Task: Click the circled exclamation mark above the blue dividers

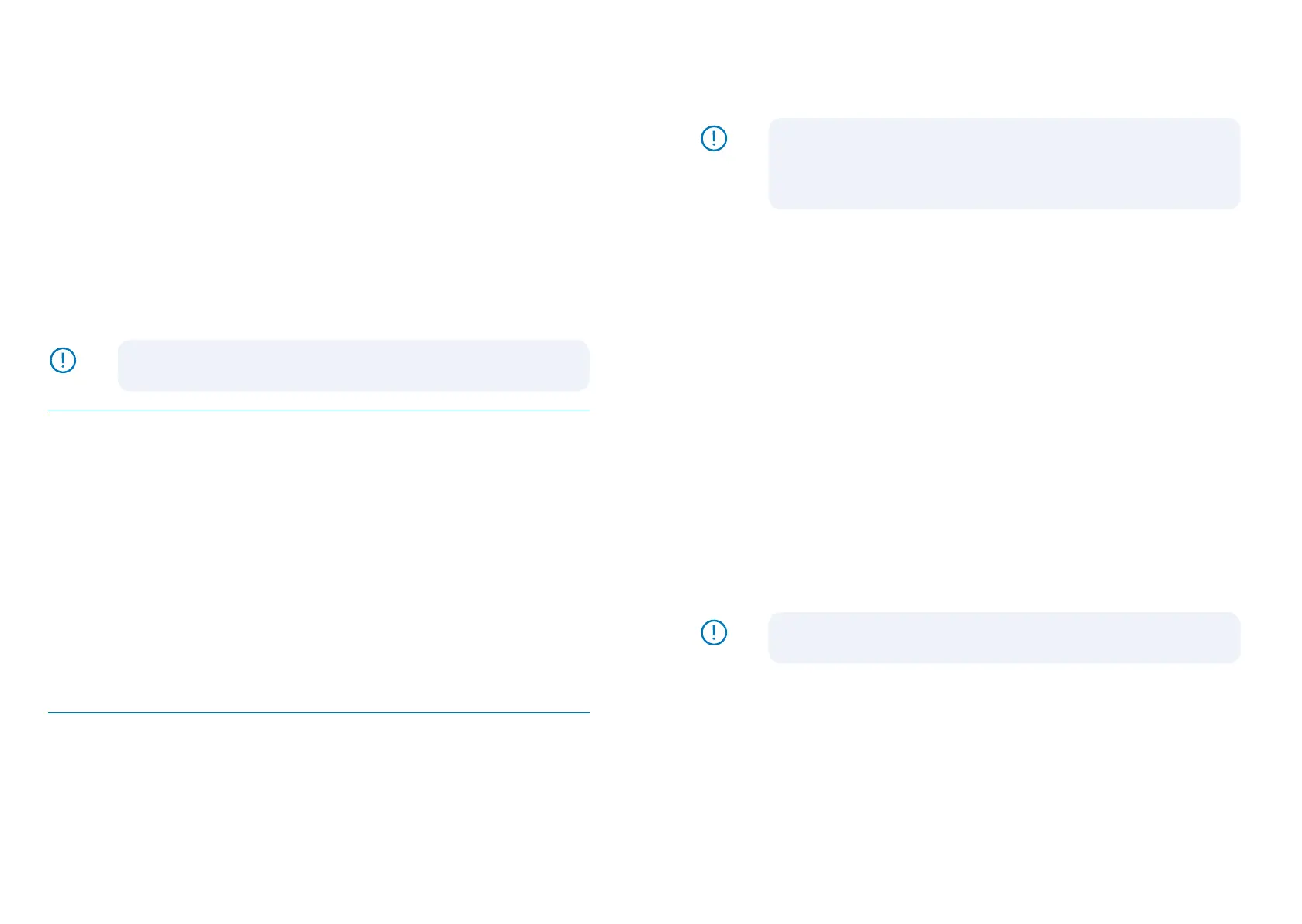Action: (63, 360)
